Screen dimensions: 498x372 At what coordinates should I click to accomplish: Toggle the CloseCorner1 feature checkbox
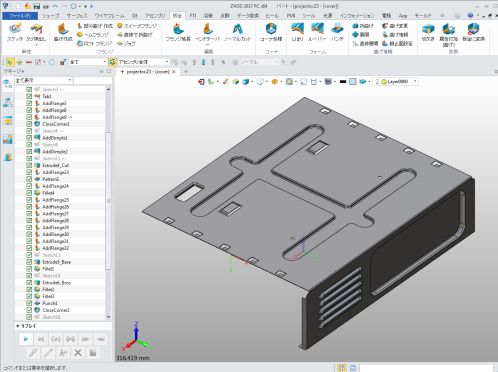point(29,124)
